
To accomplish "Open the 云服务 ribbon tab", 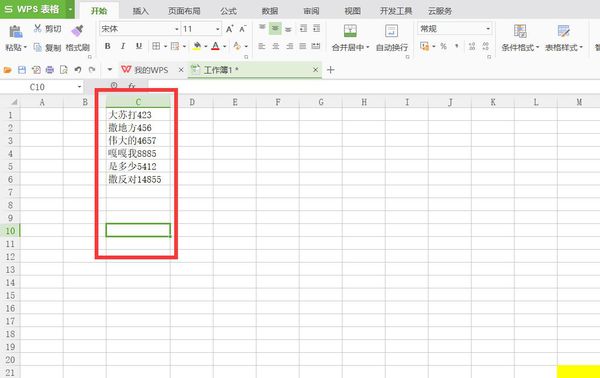I will coord(440,11).
